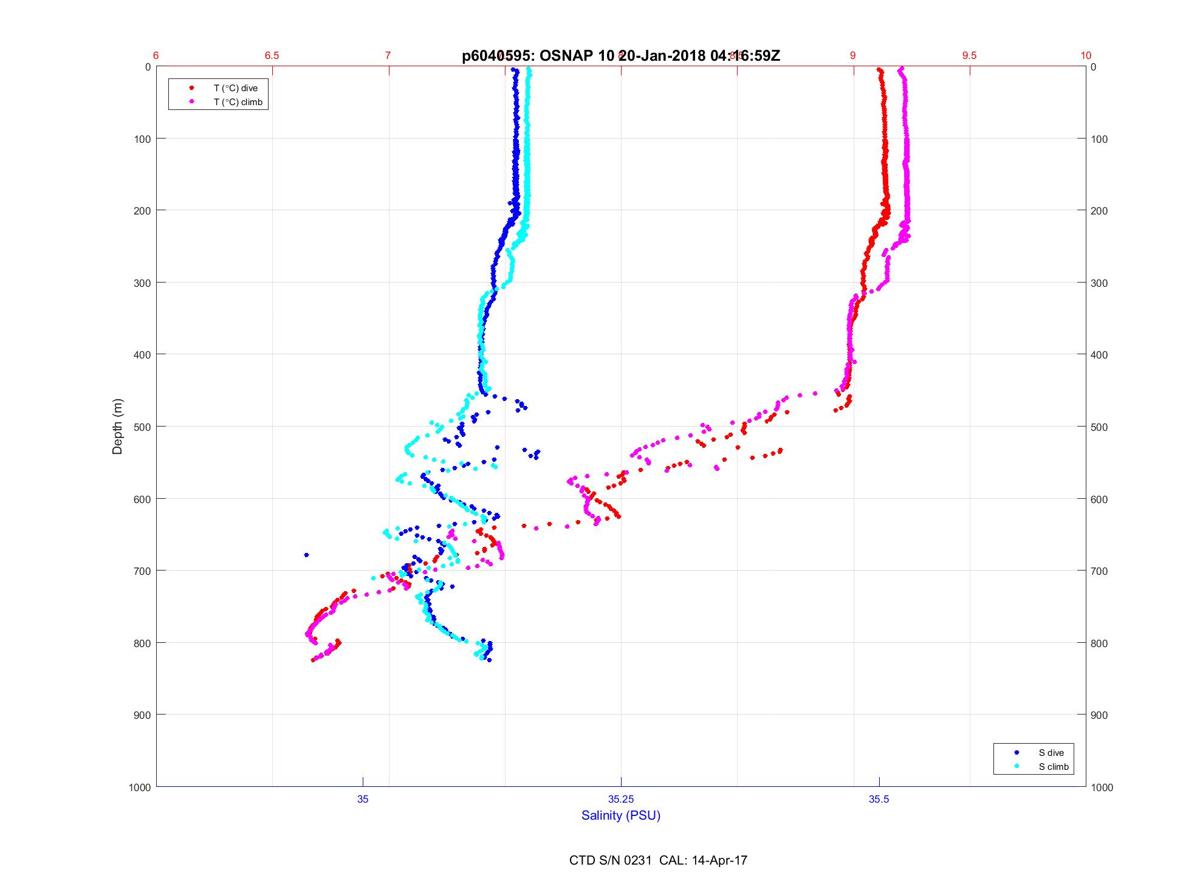Click the 200 tick on left depth axis

[141, 211]
